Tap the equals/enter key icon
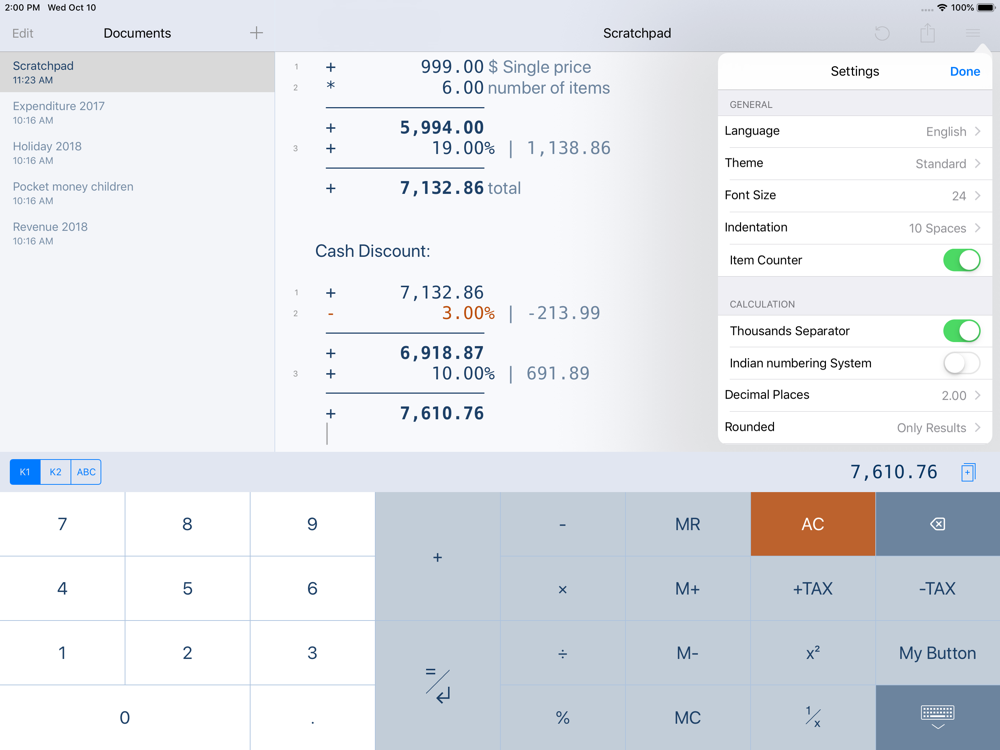 (438, 686)
